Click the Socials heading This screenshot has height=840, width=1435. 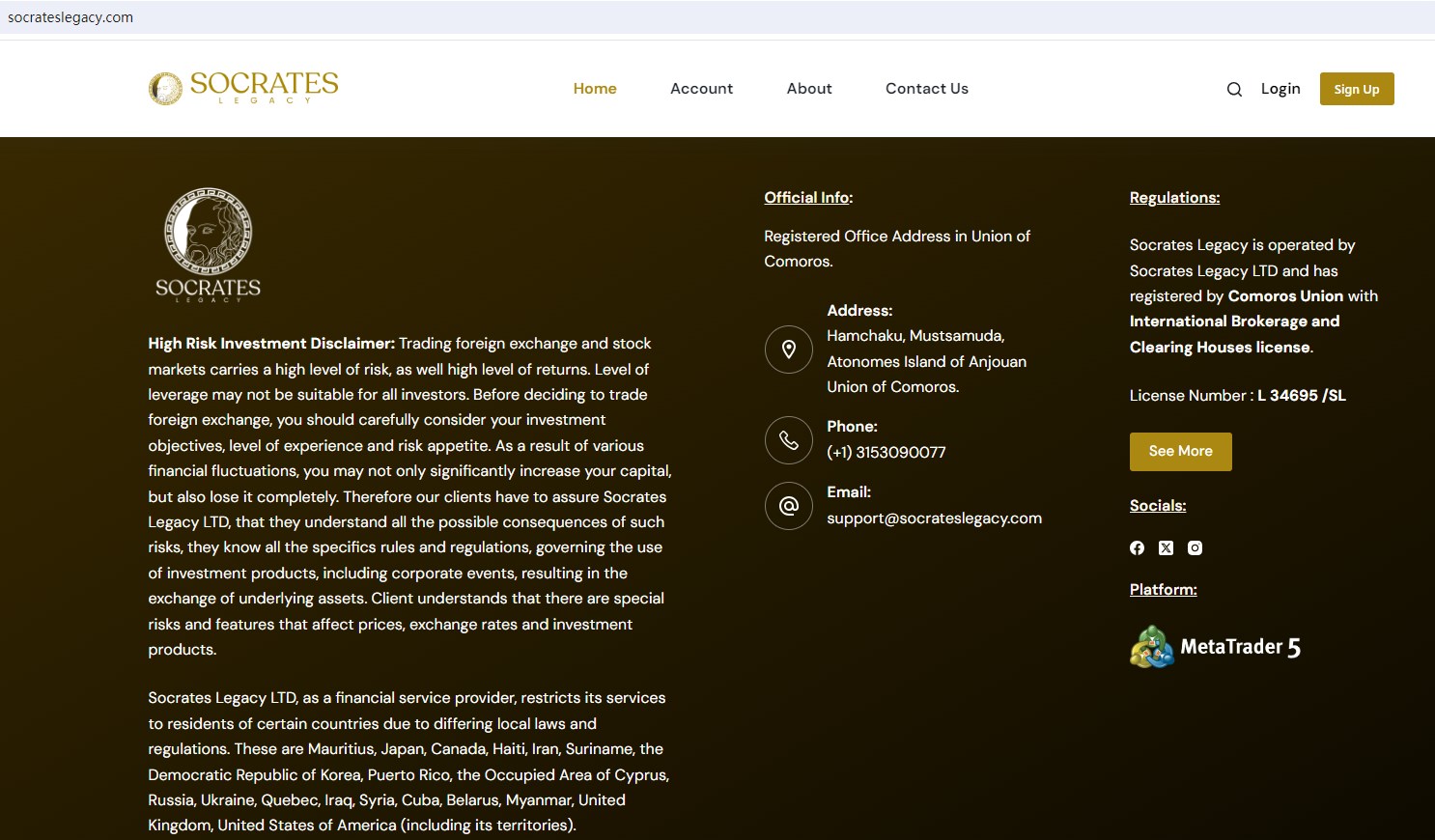click(1158, 506)
